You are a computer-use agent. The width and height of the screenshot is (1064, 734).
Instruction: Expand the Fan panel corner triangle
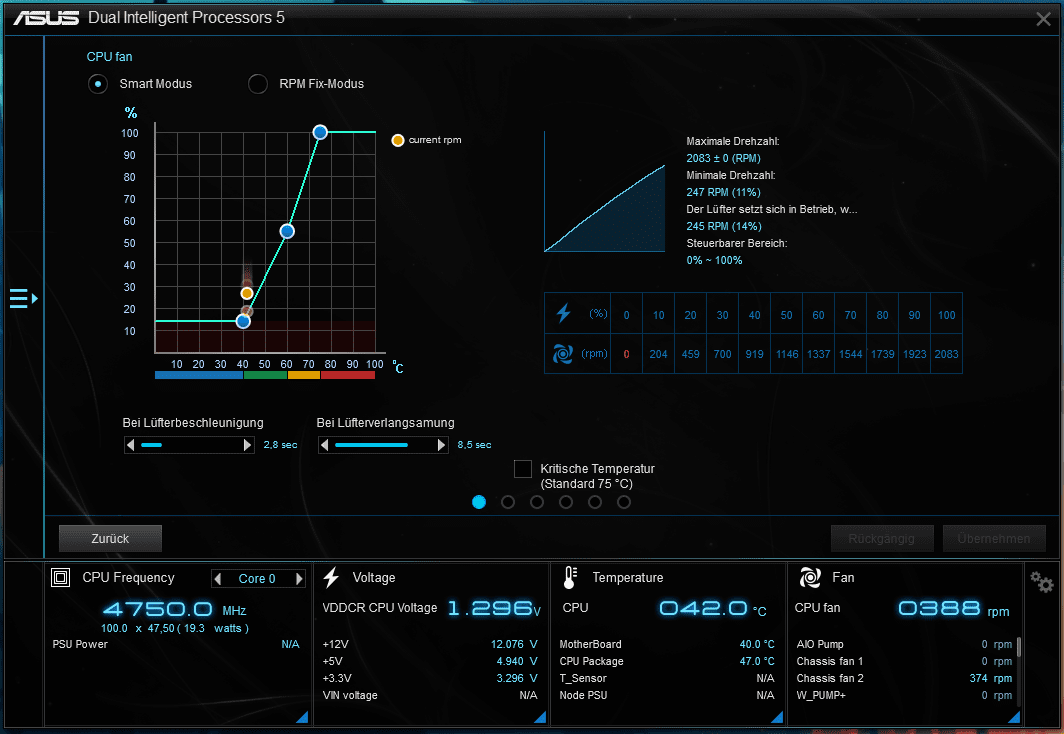1014,716
